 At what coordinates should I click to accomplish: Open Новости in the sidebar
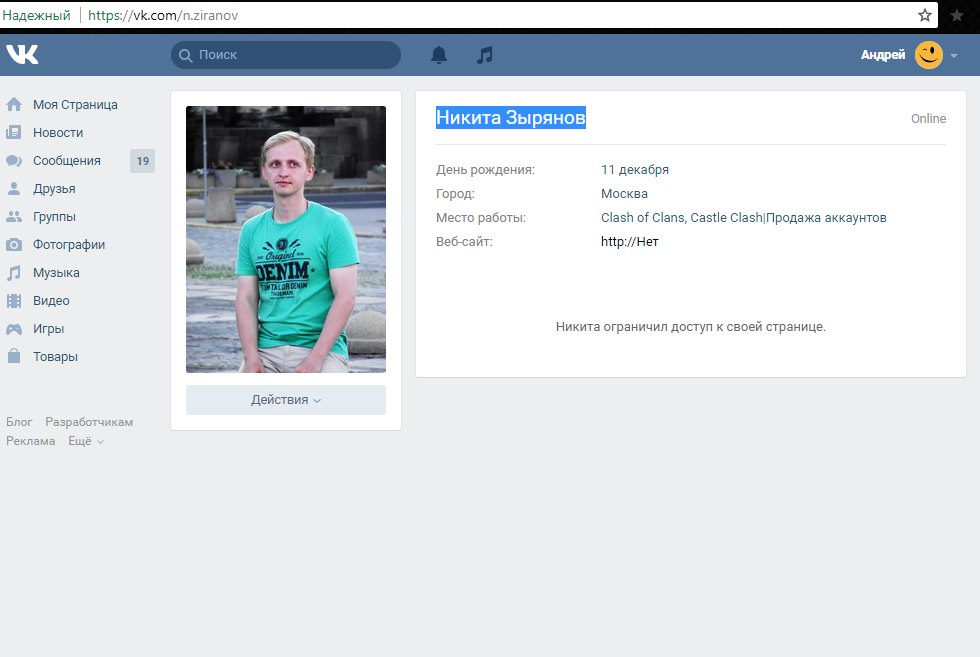click(58, 132)
